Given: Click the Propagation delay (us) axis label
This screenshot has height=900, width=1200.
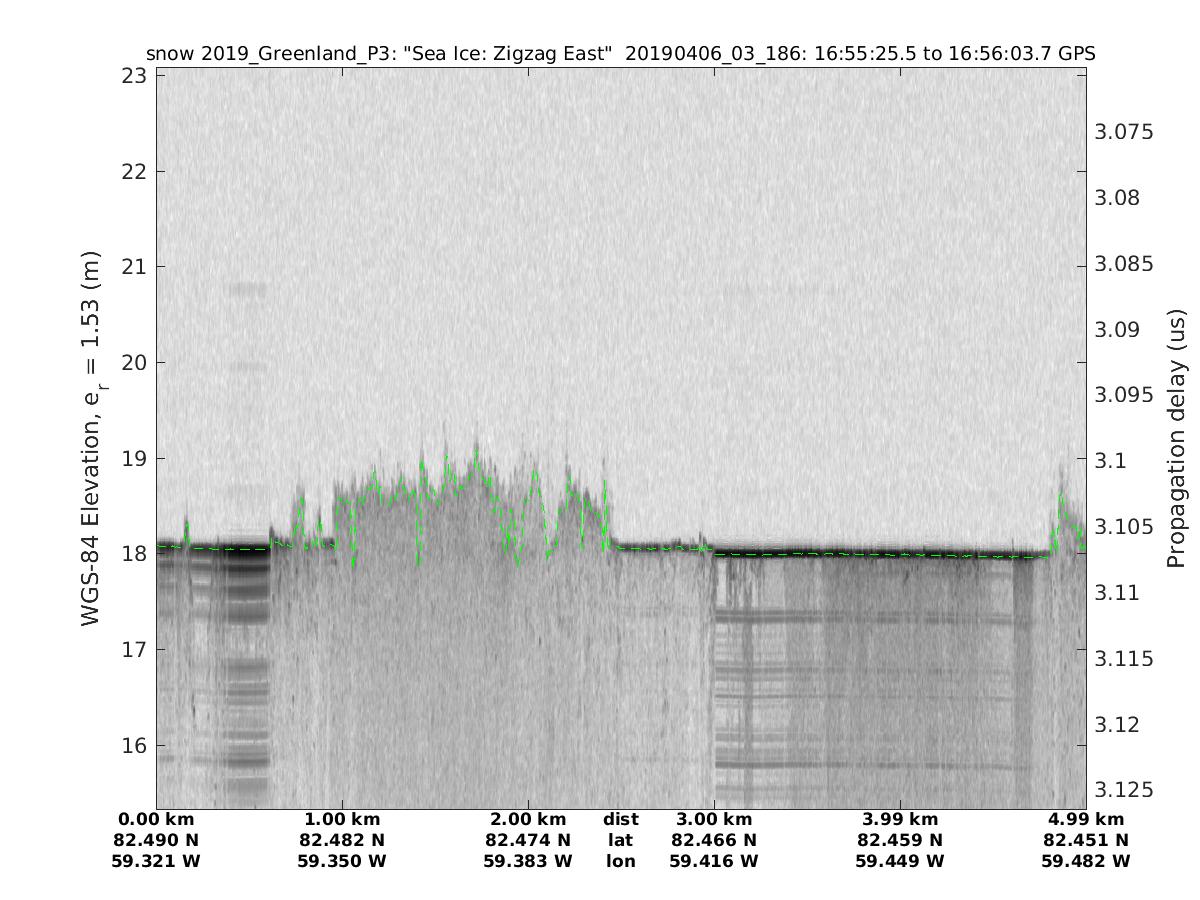Looking at the screenshot, I should click(1176, 440).
